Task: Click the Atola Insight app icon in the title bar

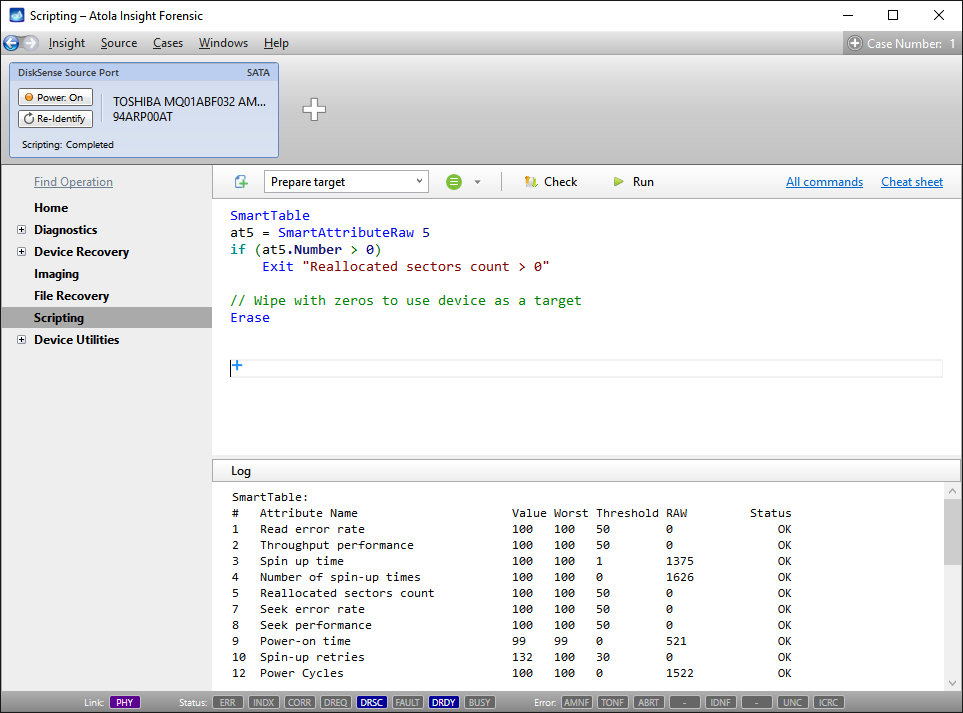Action: coord(17,15)
